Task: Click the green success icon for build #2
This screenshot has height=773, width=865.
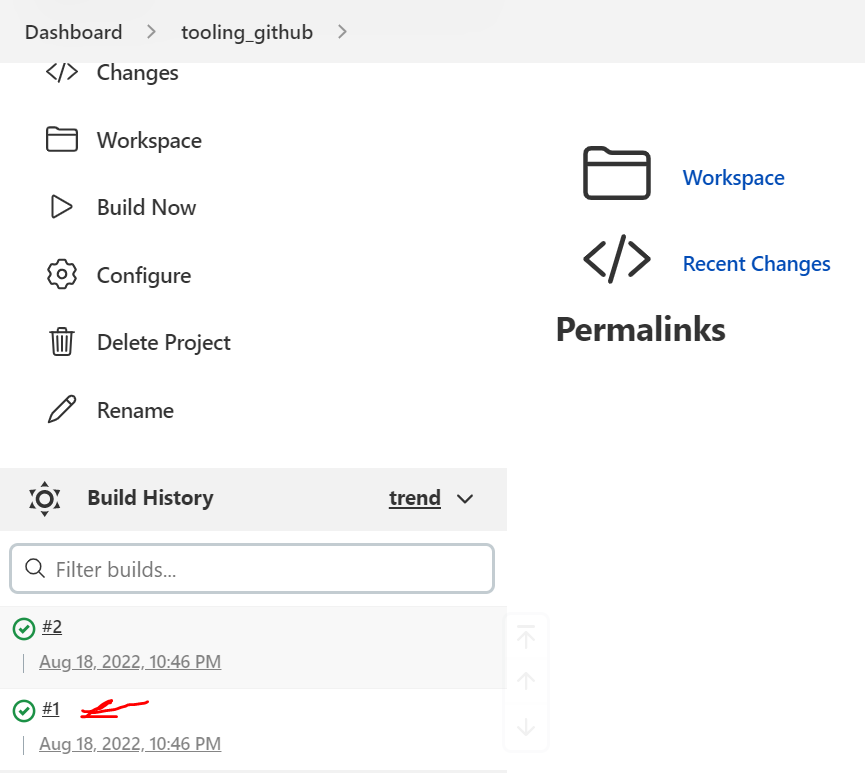Action: 24,628
